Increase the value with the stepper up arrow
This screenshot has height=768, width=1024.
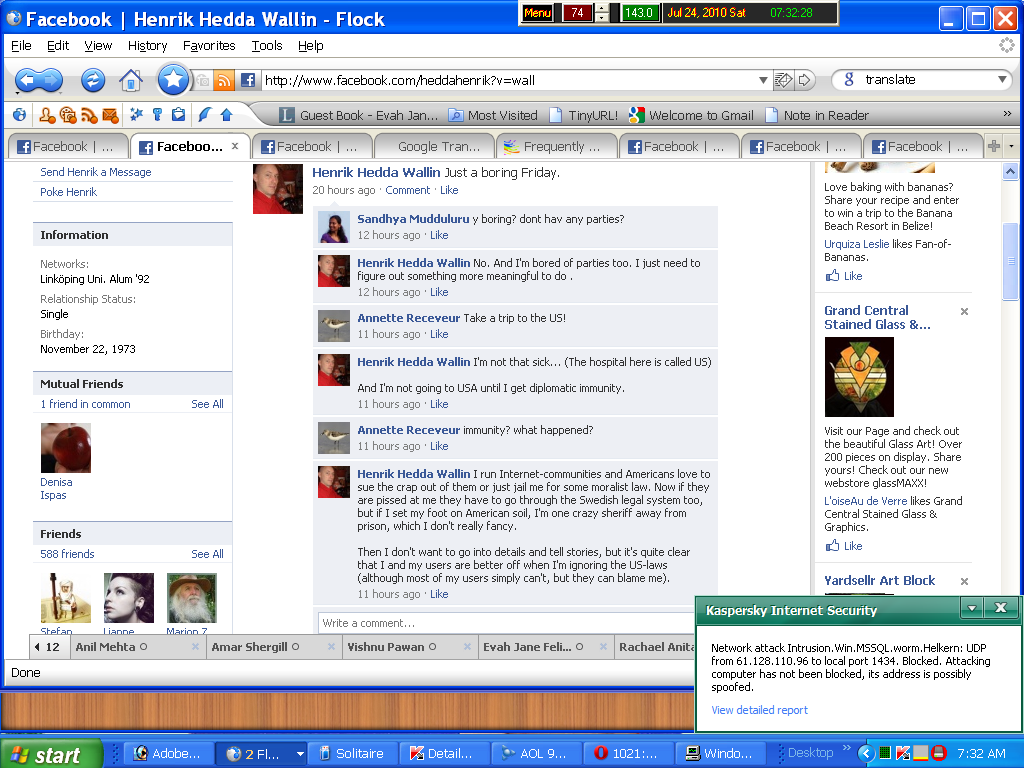point(601,7)
